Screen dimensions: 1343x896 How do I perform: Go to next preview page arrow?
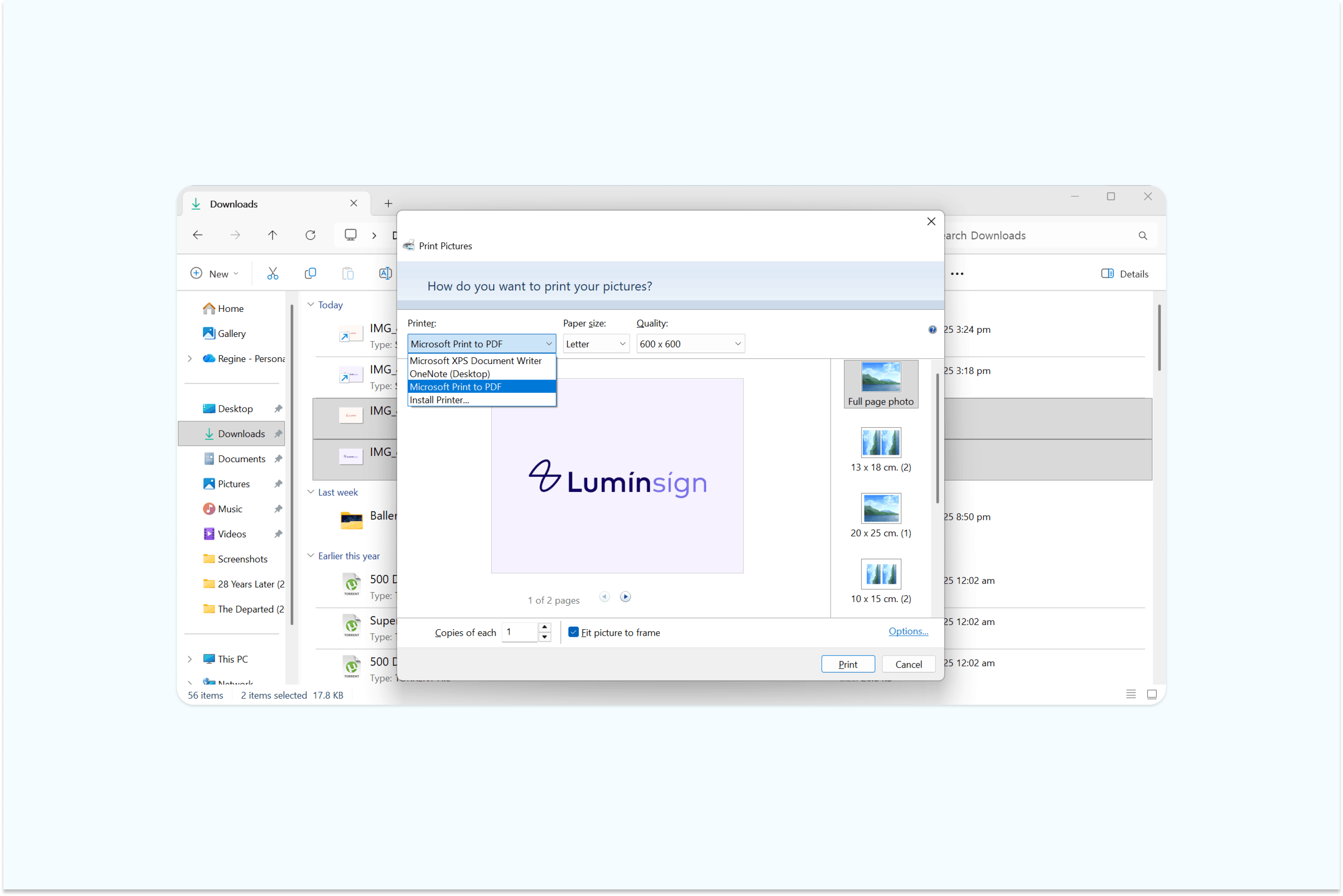[625, 597]
